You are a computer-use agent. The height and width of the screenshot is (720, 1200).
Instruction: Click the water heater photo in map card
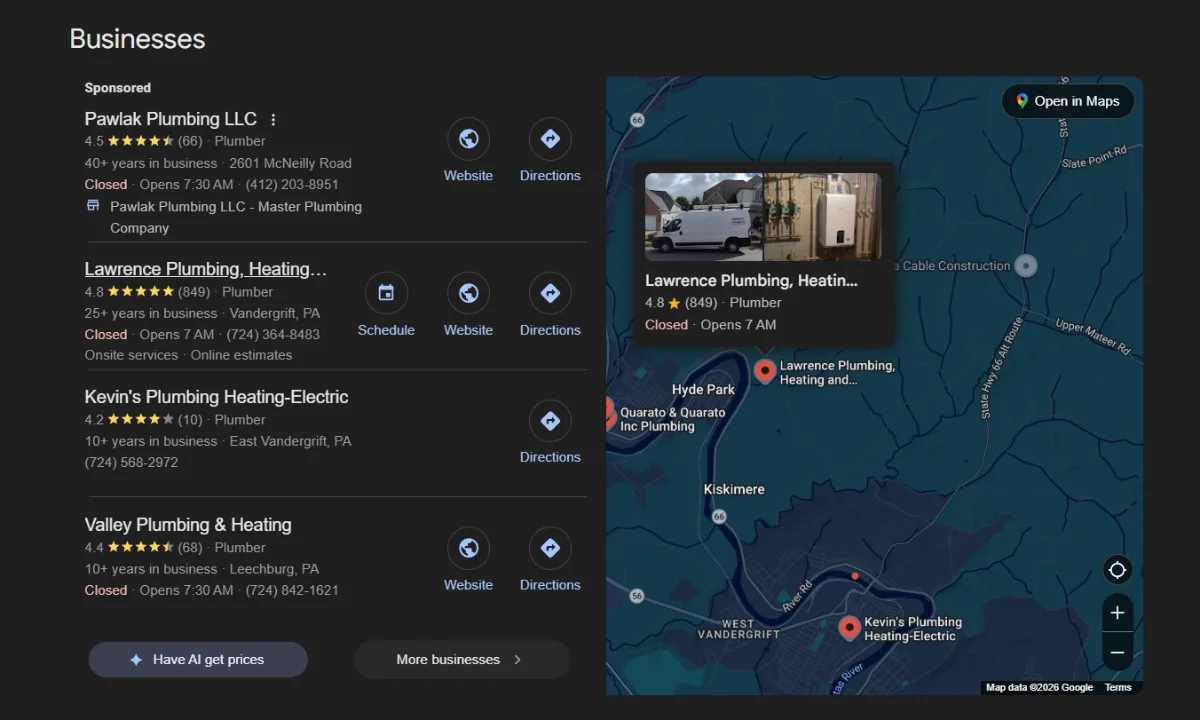pos(822,217)
